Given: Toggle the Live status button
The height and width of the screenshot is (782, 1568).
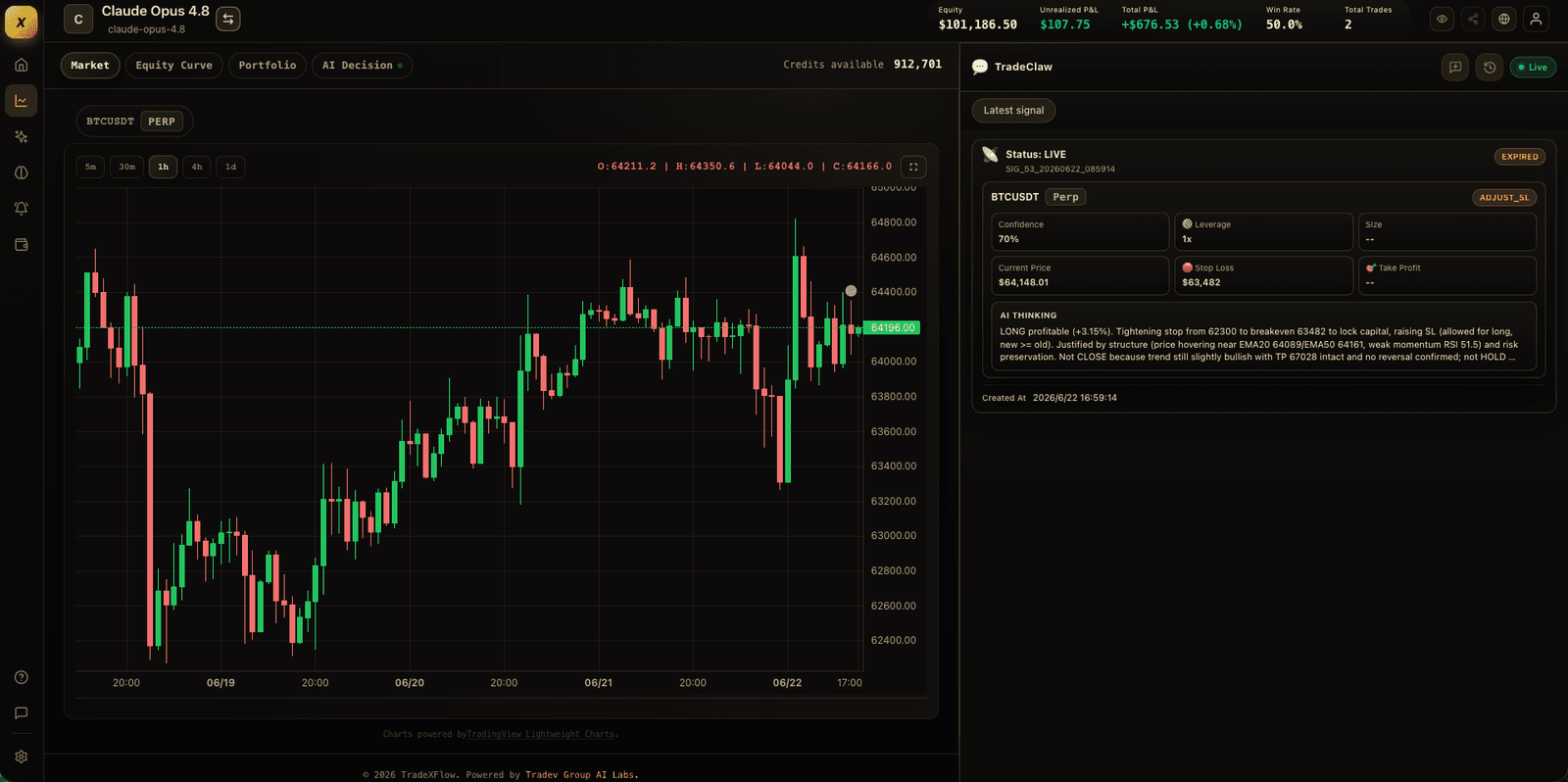Looking at the screenshot, I should (x=1533, y=68).
